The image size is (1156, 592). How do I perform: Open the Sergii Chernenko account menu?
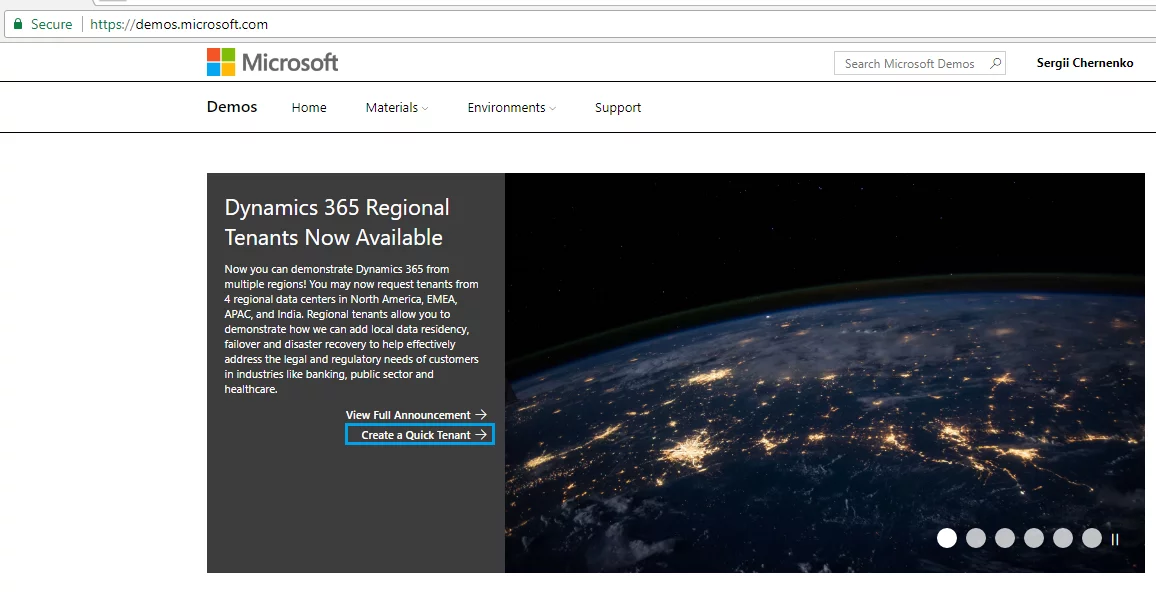coord(1085,63)
